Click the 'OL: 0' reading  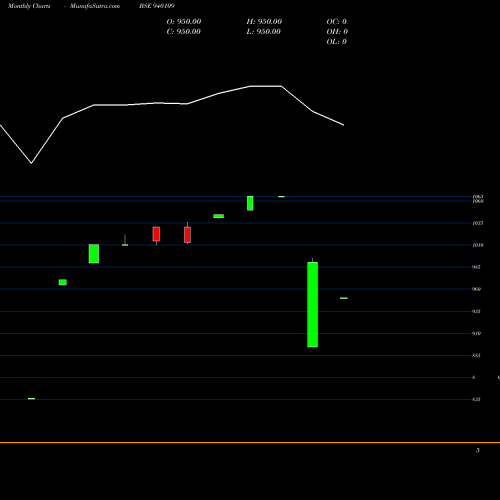pyautogui.click(x=337, y=42)
